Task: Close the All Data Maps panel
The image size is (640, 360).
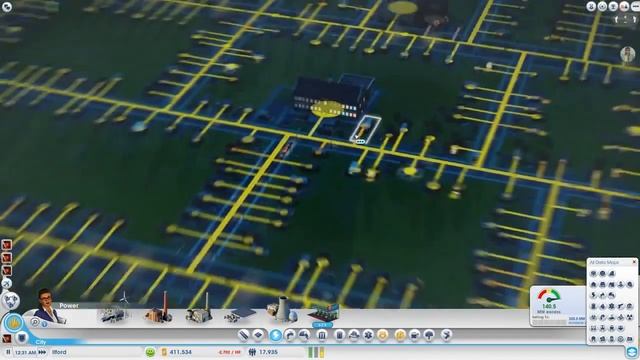Action: (634, 262)
